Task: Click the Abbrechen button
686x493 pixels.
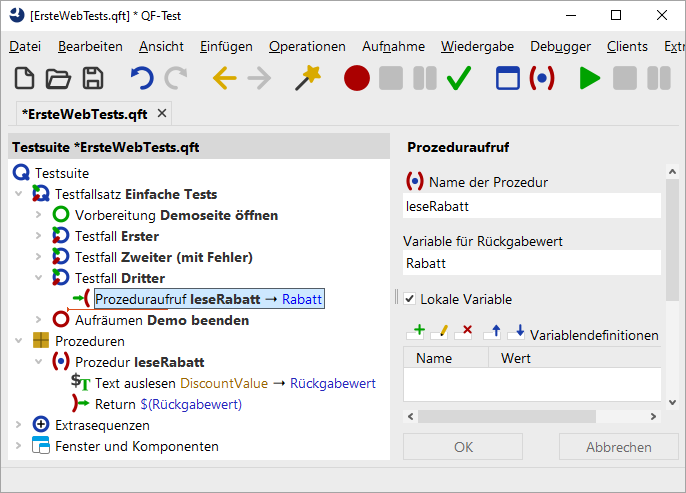Action: (x=619, y=447)
